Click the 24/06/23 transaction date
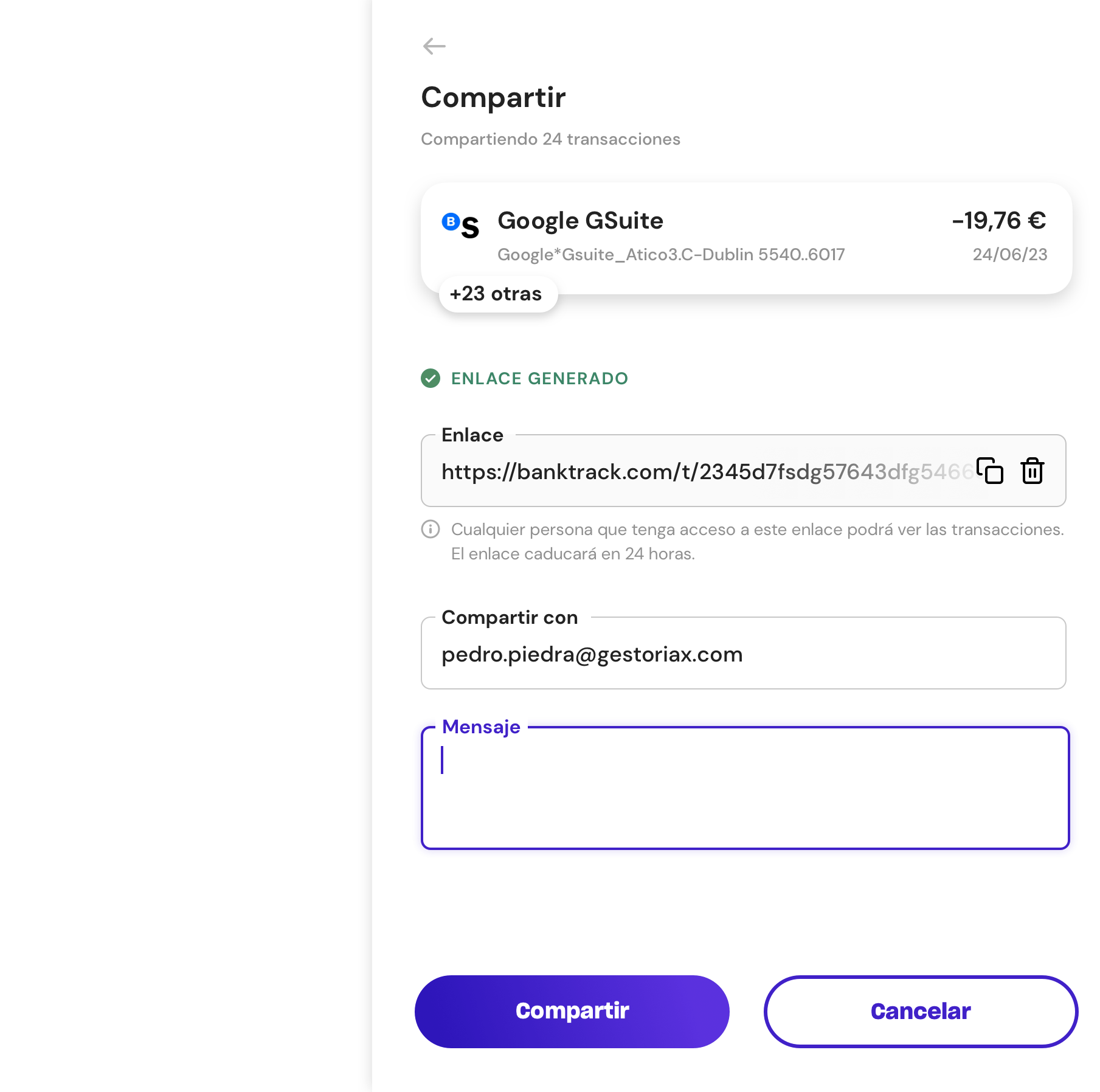 coord(1010,254)
